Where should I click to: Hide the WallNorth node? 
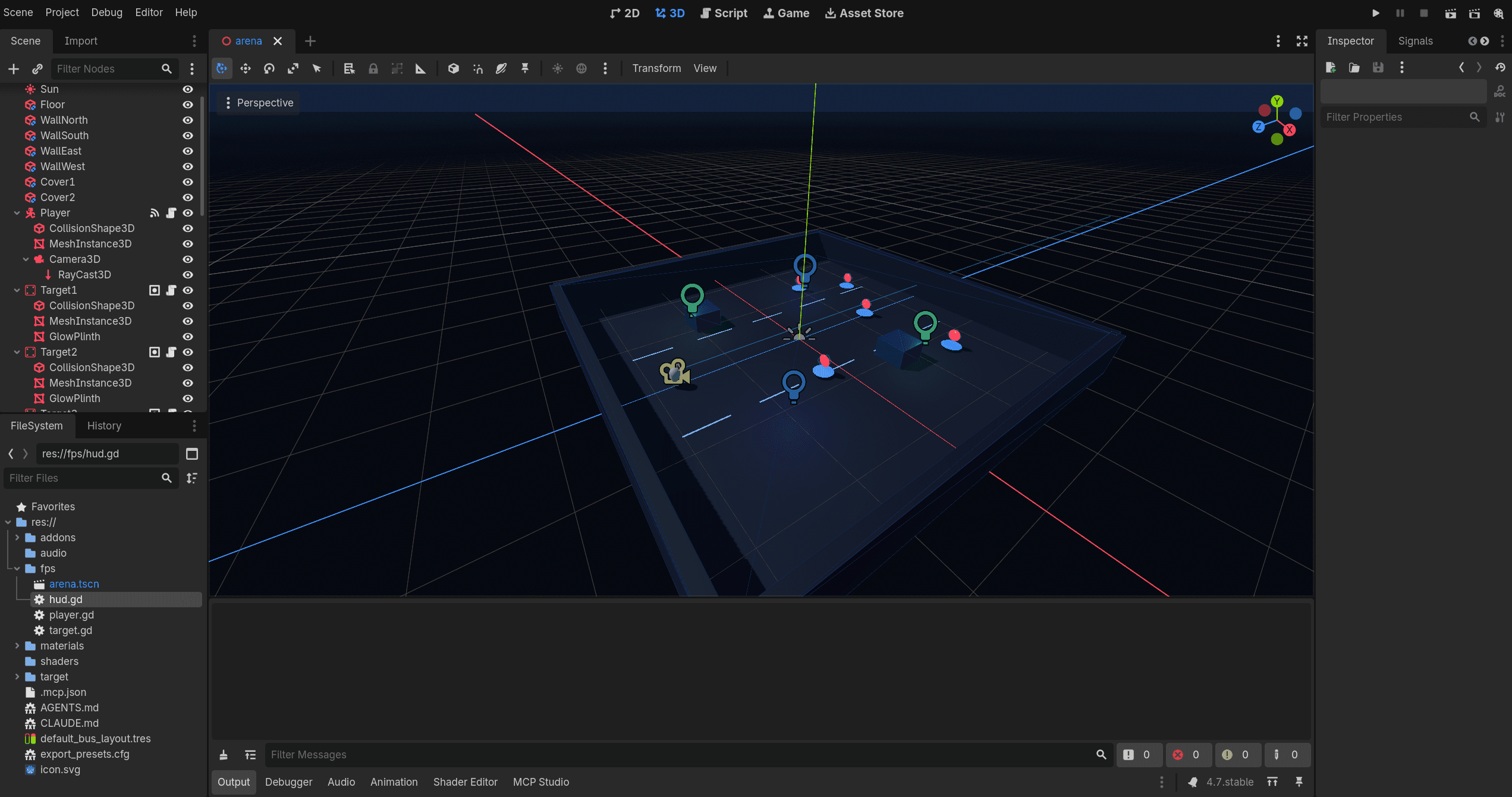pos(188,120)
